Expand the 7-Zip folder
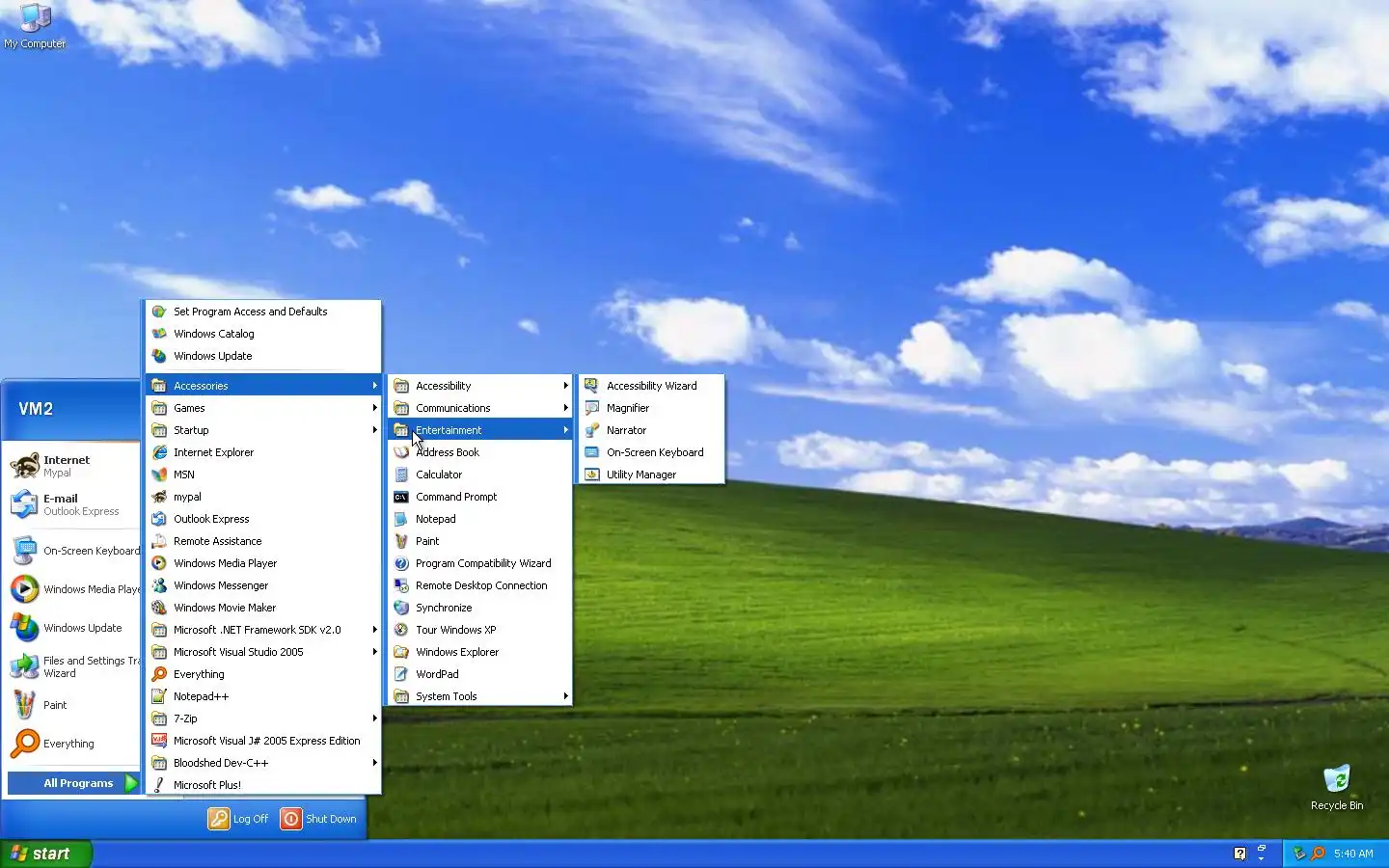This screenshot has height=868, width=1389. point(263,719)
